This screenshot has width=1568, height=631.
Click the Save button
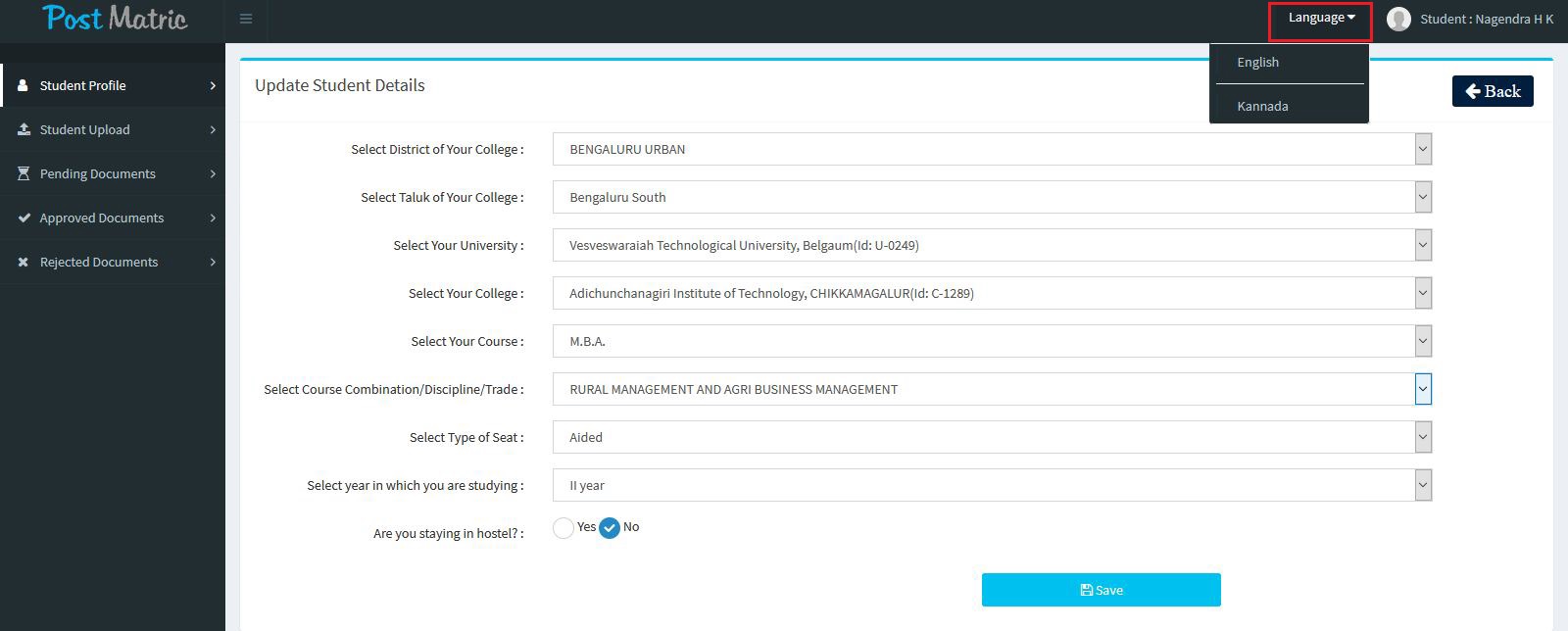[1102, 590]
